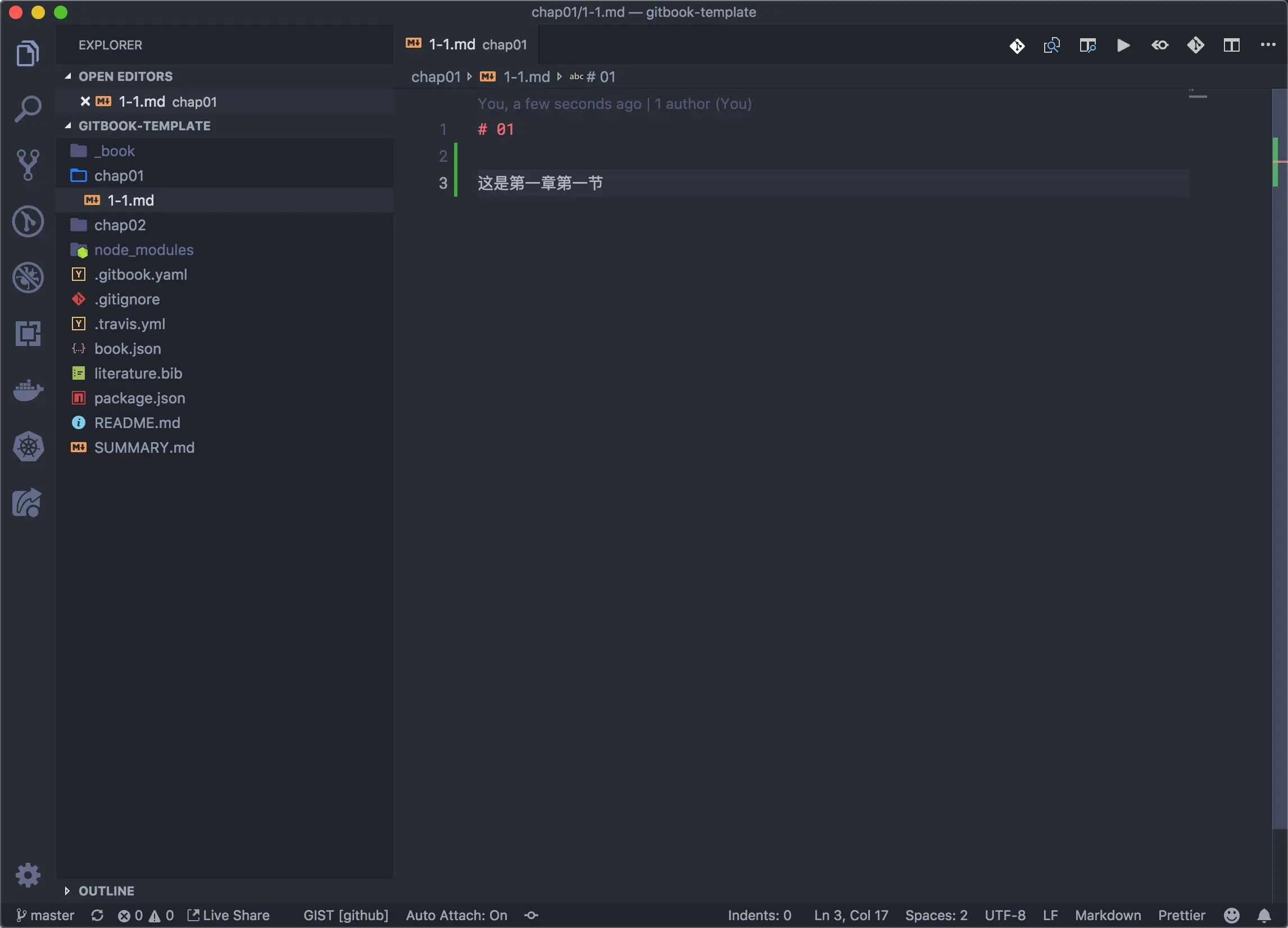This screenshot has width=1288, height=928.
Task: Run code with the play icon
Action: [1123, 45]
